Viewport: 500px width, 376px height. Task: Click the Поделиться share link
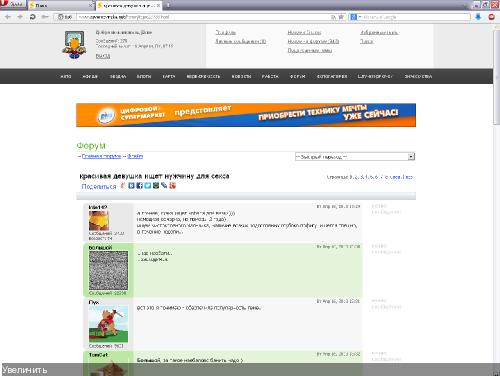click(x=99, y=186)
